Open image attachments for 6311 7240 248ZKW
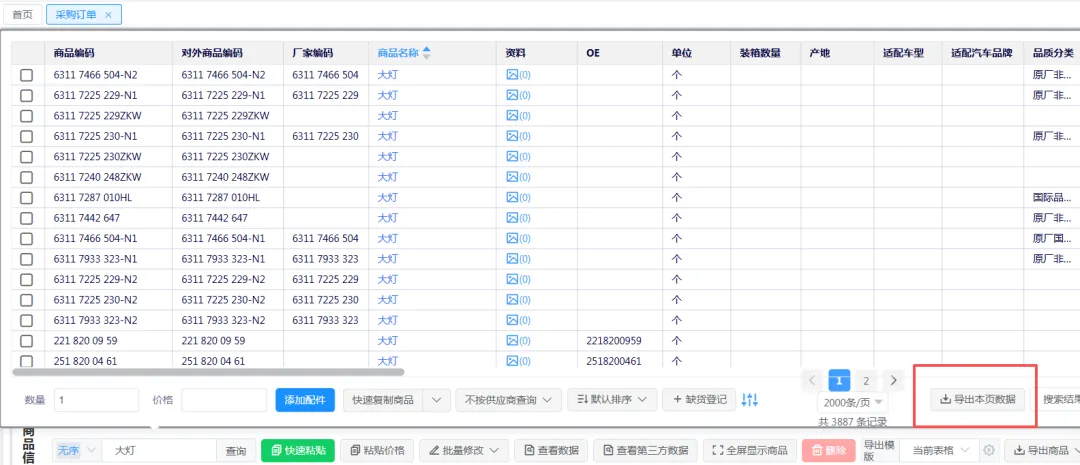 point(518,177)
